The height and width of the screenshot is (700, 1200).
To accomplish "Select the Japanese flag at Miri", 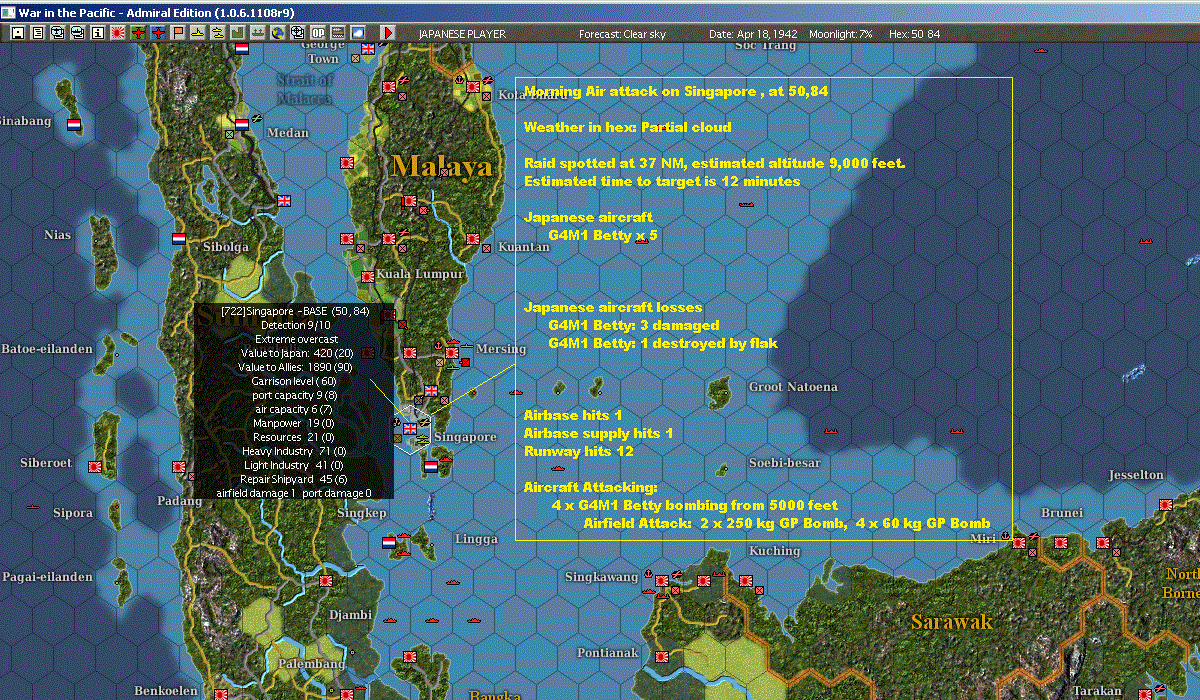I will [1018, 542].
